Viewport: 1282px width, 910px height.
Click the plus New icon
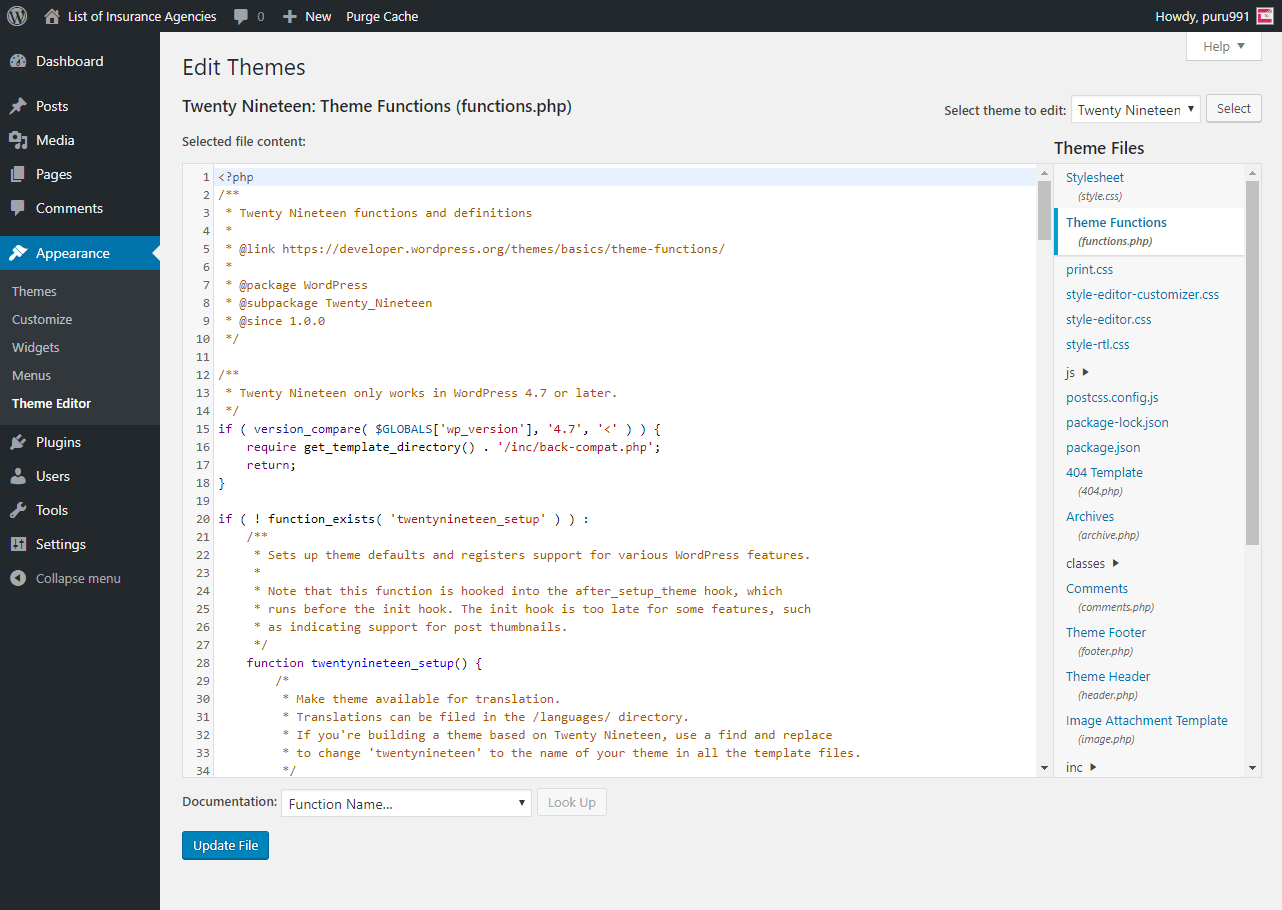click(290, 16)
